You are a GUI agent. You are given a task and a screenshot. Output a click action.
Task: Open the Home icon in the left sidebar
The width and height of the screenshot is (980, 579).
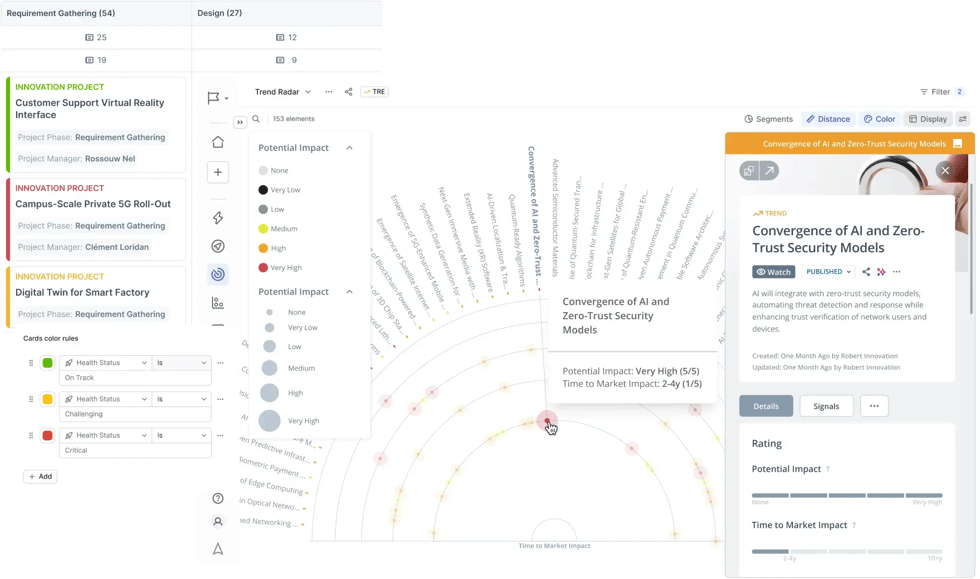click(217, 142)
